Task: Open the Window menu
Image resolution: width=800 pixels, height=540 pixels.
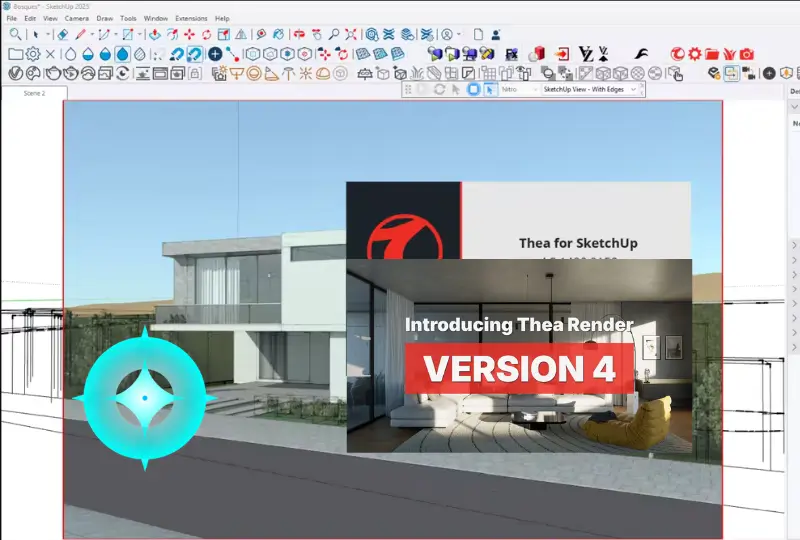Action: coord(156,18)
